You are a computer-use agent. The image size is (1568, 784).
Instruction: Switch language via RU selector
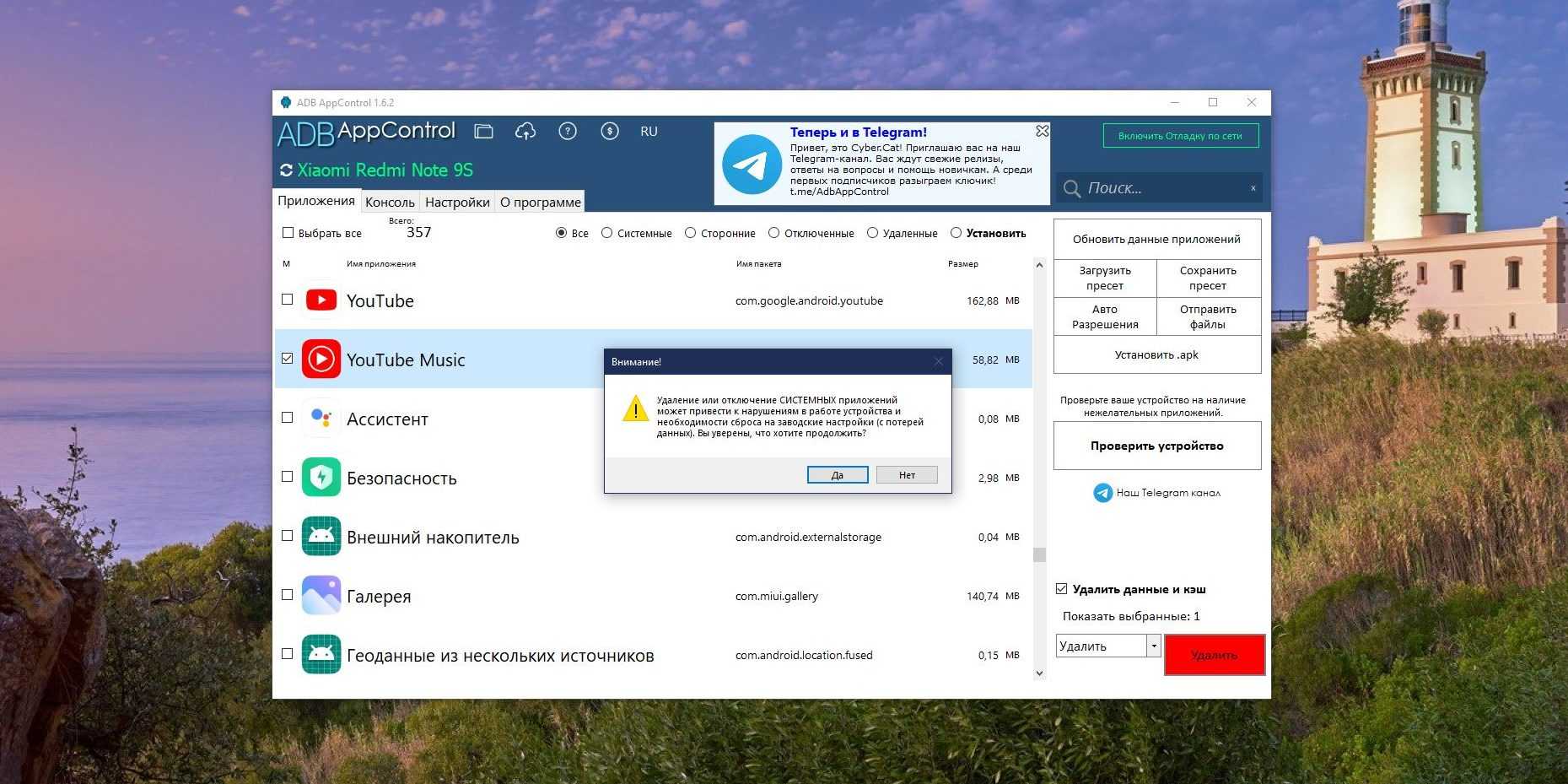click(649, 132)
